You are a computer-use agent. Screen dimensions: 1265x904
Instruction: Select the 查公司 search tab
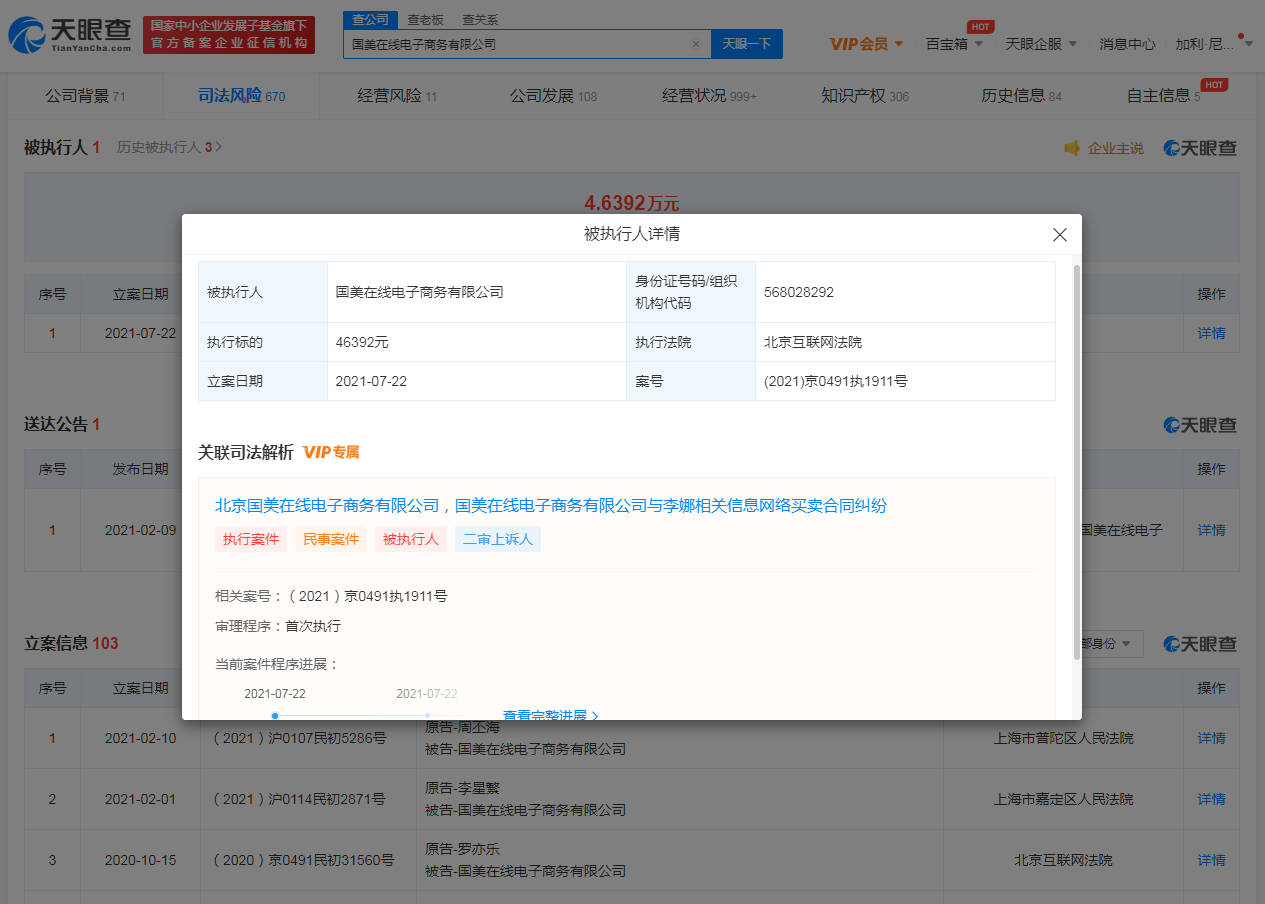(x=371, y=20)
